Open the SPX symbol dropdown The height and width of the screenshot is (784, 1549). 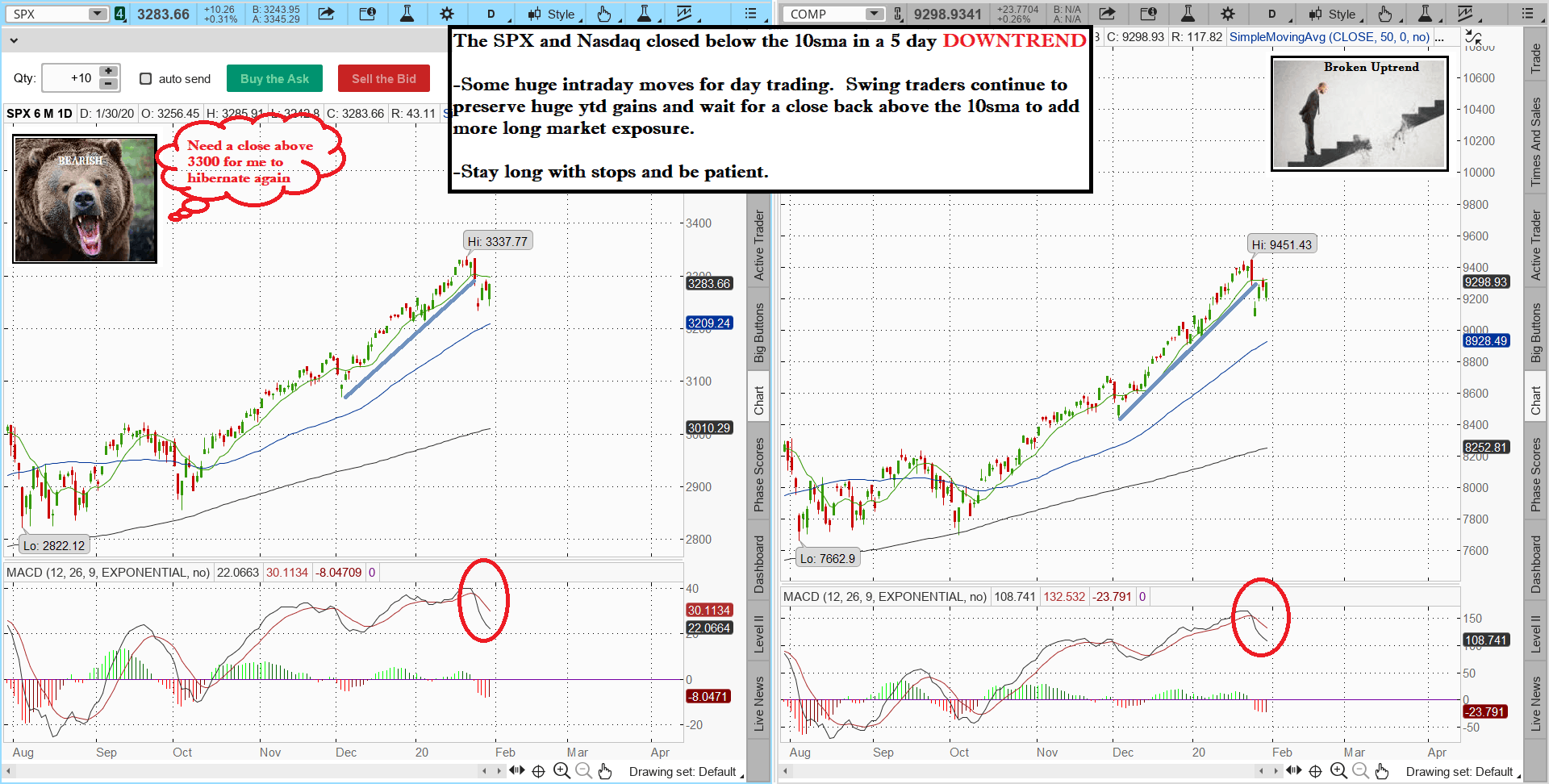click(97, 14)
